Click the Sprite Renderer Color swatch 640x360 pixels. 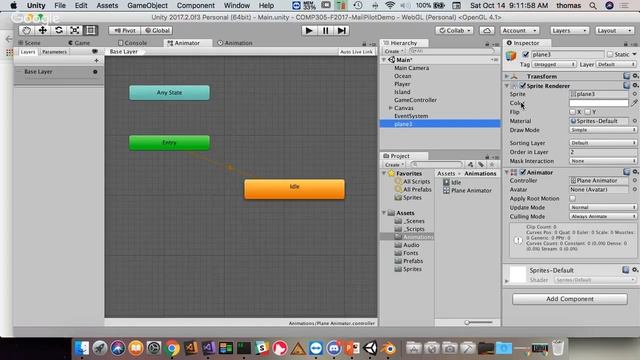(599, 103)
